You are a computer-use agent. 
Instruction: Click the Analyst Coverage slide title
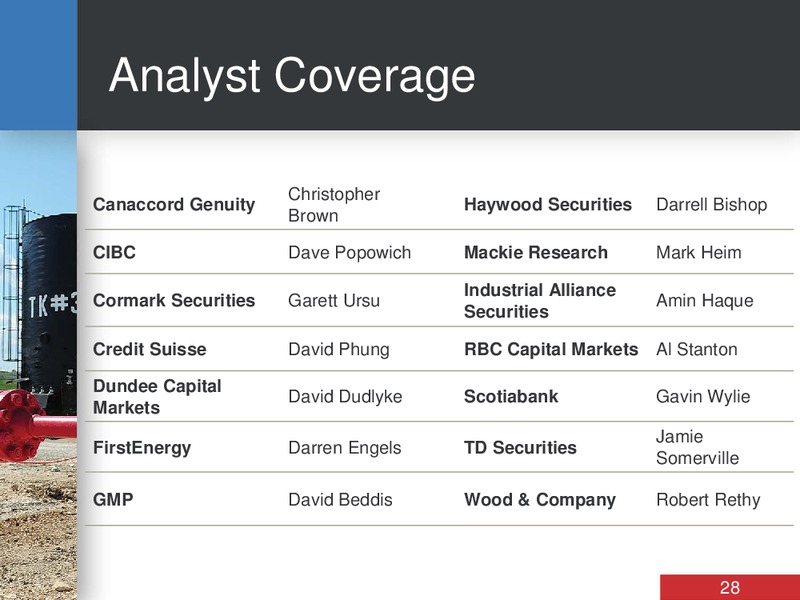[292, 77]
